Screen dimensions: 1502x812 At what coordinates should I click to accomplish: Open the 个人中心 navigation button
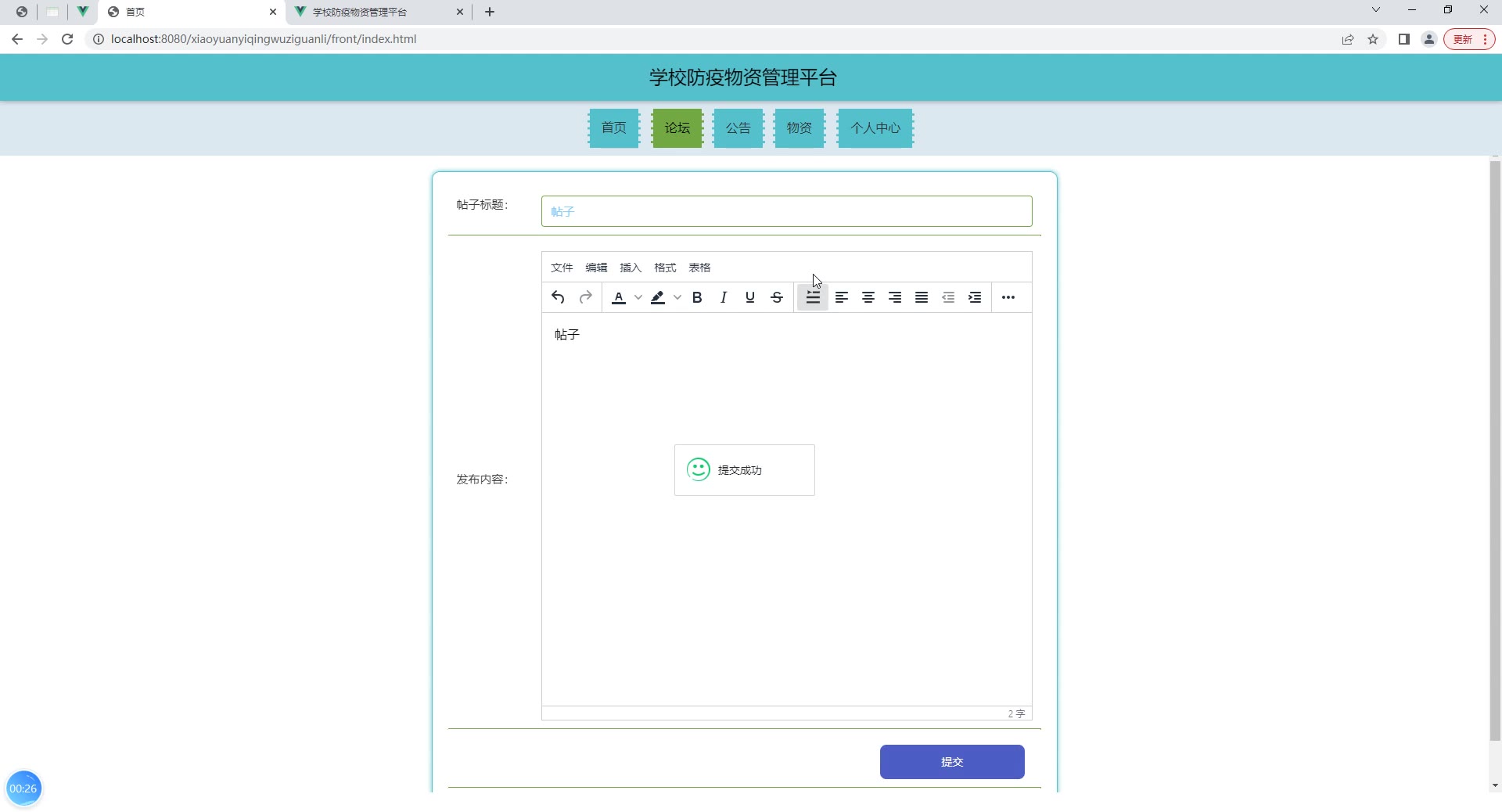point(875,128)
